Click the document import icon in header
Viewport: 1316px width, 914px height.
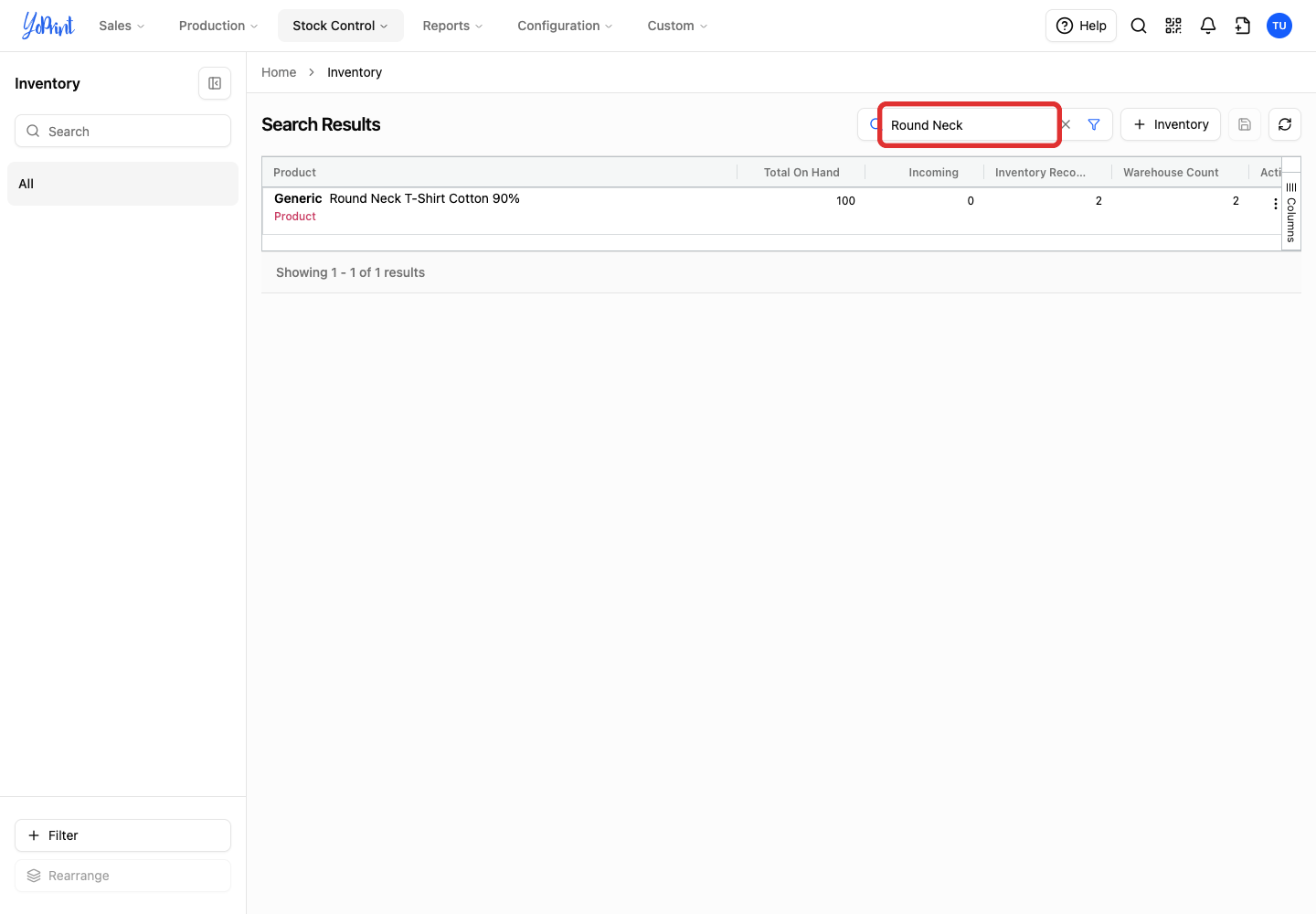click(1243, 26)
